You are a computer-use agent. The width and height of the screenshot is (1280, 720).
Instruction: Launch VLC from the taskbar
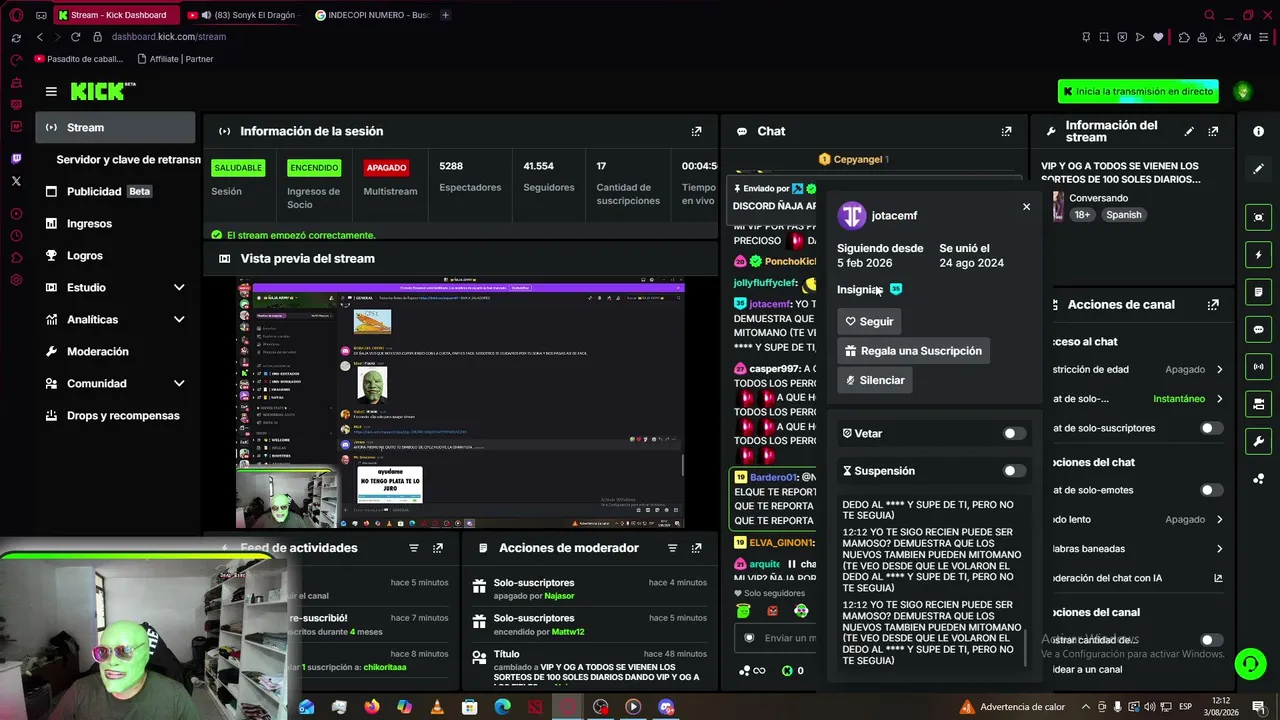[437, 707]
